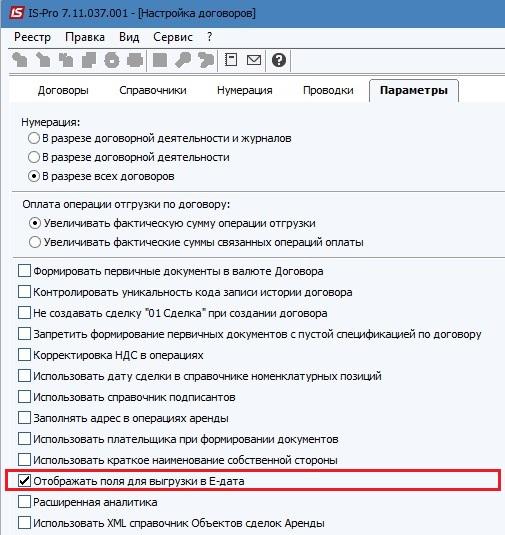Click the IS-Pro logo in title bar
Viewport: 505px width, 535px height.
(x=16, y=13)
